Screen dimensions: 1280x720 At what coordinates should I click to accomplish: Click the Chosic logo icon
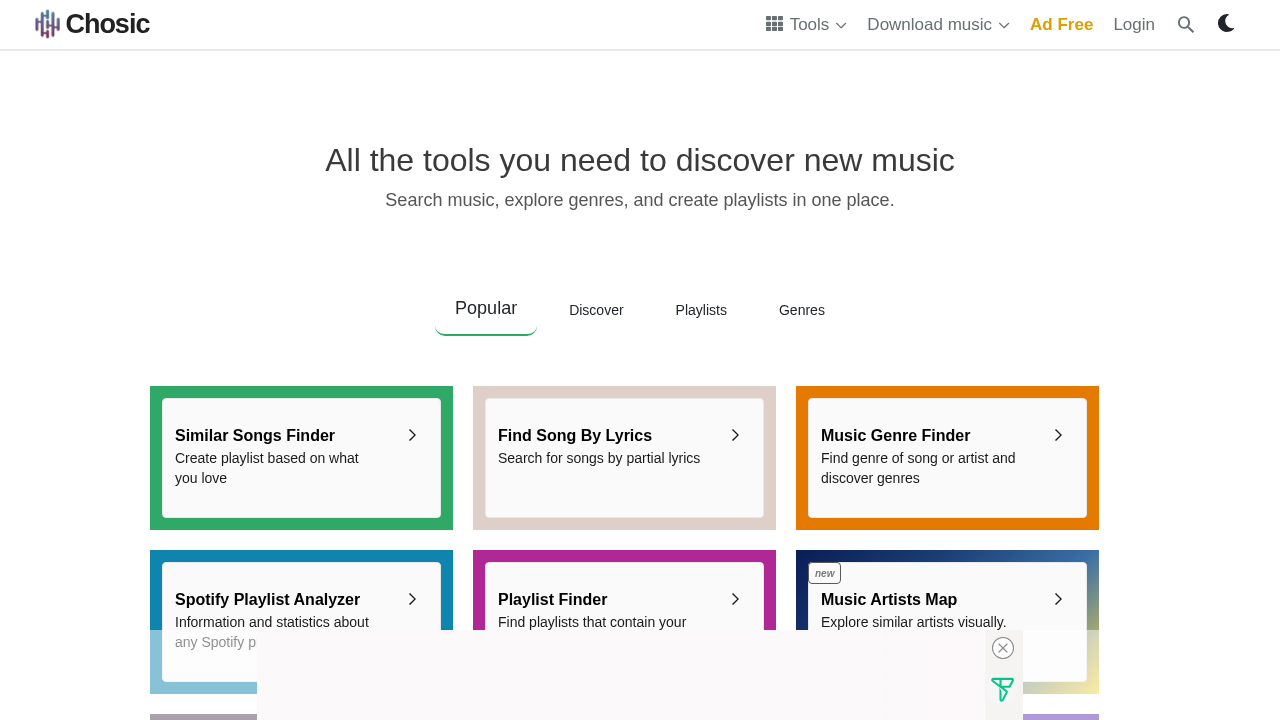(x=47, y=24)
